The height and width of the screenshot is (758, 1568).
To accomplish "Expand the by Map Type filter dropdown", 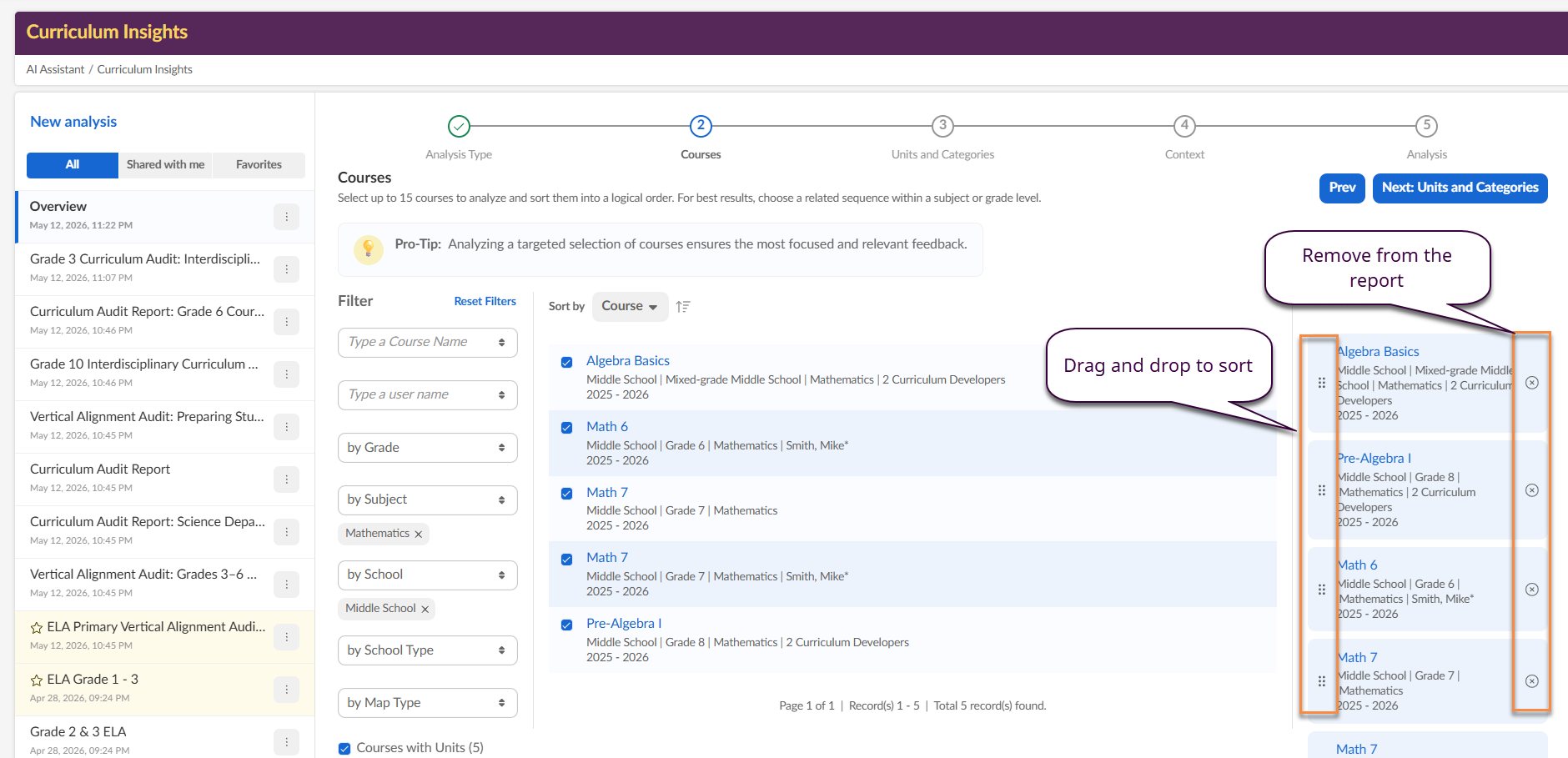I will [x=428, y=703].
